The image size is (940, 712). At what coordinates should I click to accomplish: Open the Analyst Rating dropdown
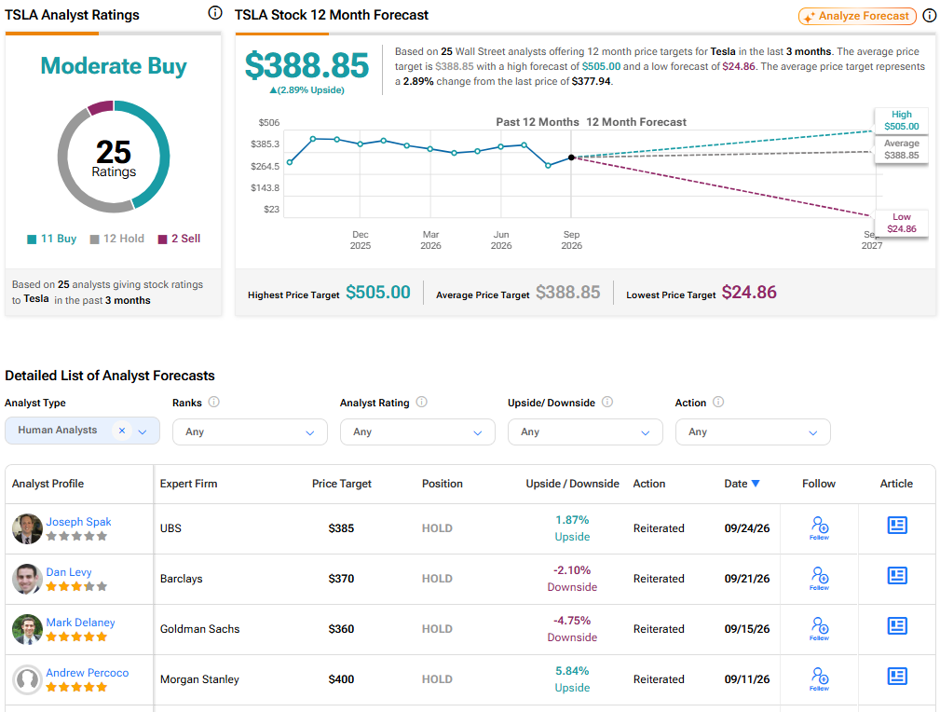click(418, 432)
